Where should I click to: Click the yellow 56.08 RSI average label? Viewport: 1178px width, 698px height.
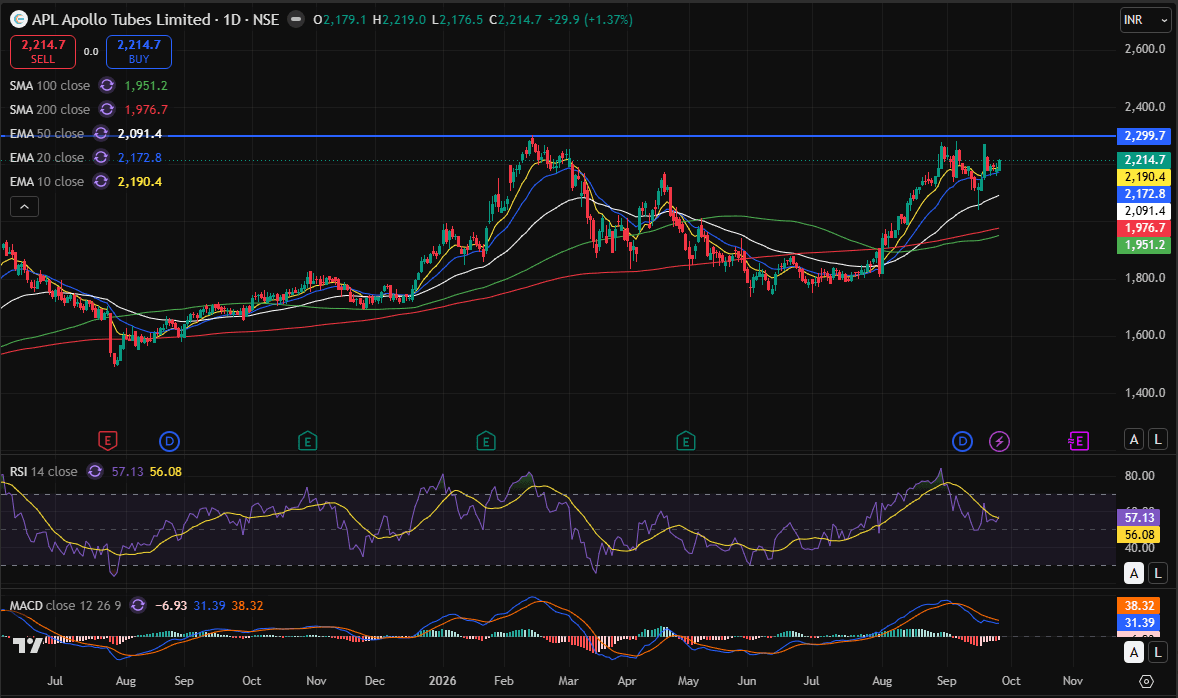click(x=1139, y=535)
